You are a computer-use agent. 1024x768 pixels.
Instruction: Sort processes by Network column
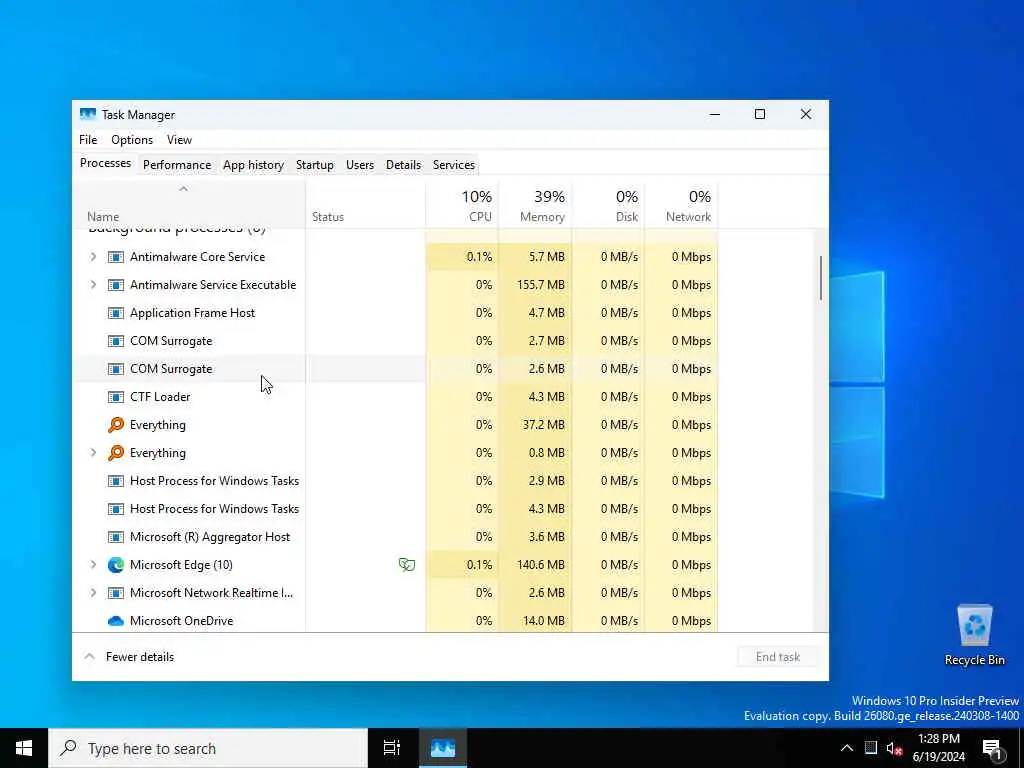click(x=681, y=205)
